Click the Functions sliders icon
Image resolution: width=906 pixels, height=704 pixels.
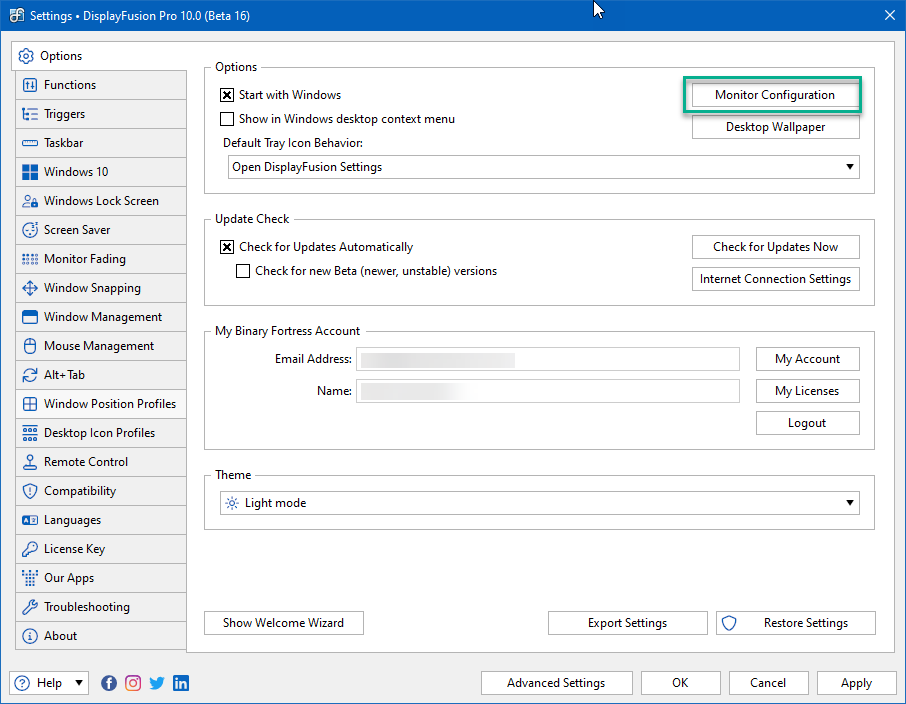[x=29, y=85]
